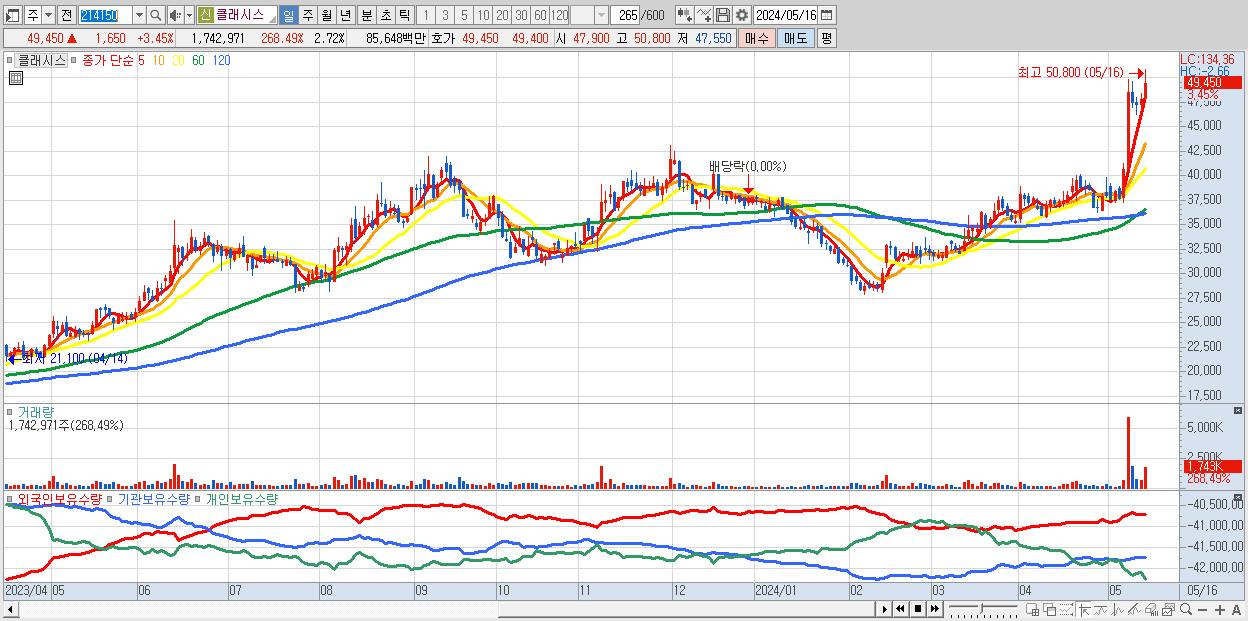Zoom out chart with minus icon
Image resolution: width=1248 pixels, height=621 pixels.
tap(1202, 610)
